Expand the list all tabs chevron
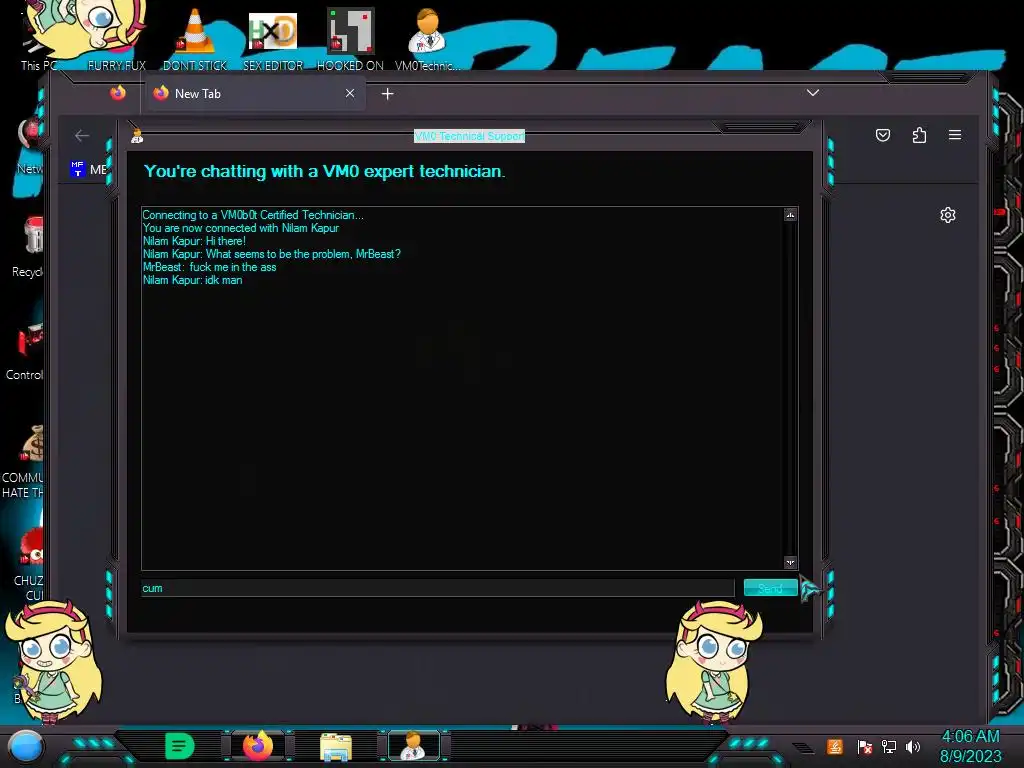1024x768 pixels. 812,93
